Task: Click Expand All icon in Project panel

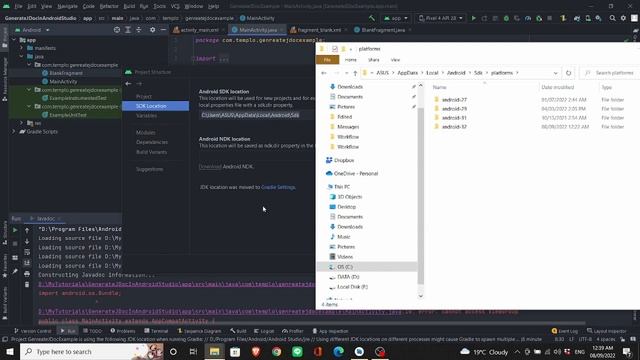Action: tap(128, 30)
